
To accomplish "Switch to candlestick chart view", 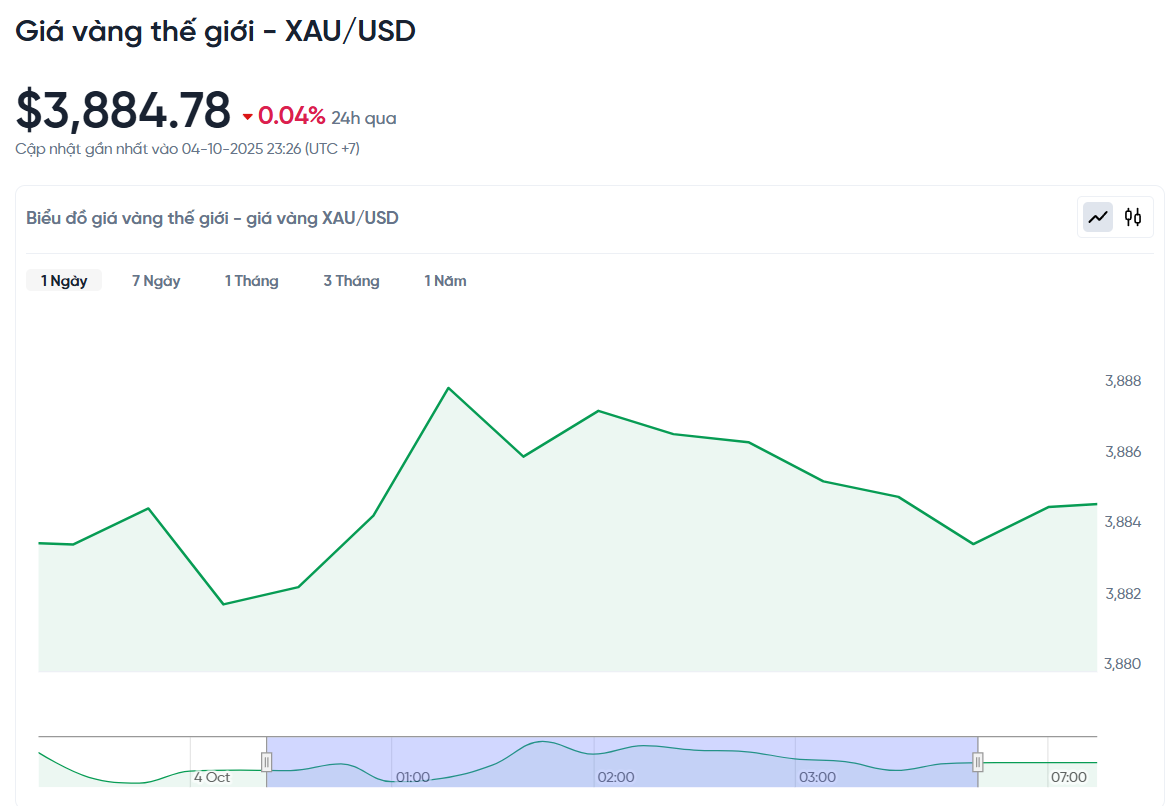I will pos(1133,217).
